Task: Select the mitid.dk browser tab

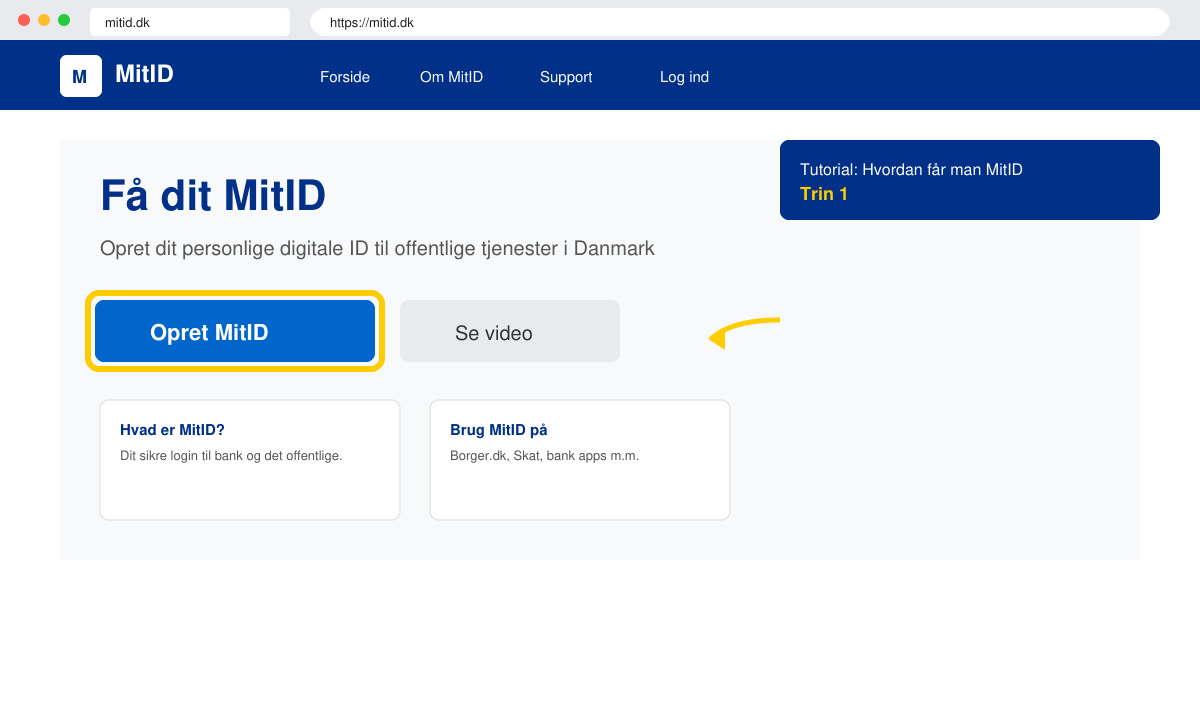Action: click(x=190, y=22)
